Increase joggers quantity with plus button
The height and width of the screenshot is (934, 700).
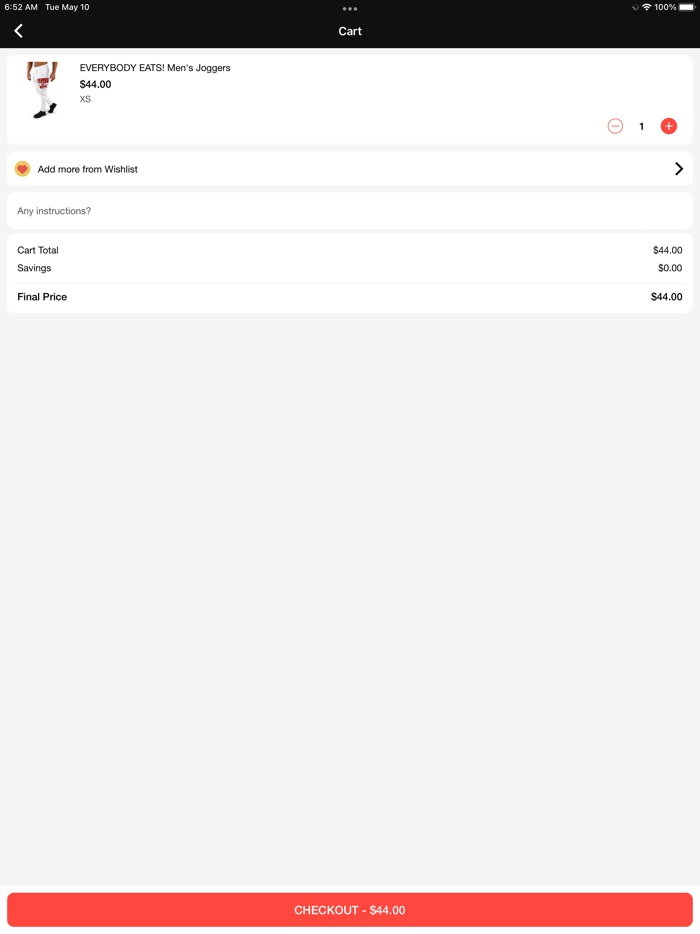pyautogui.click(x=669, y=126)
